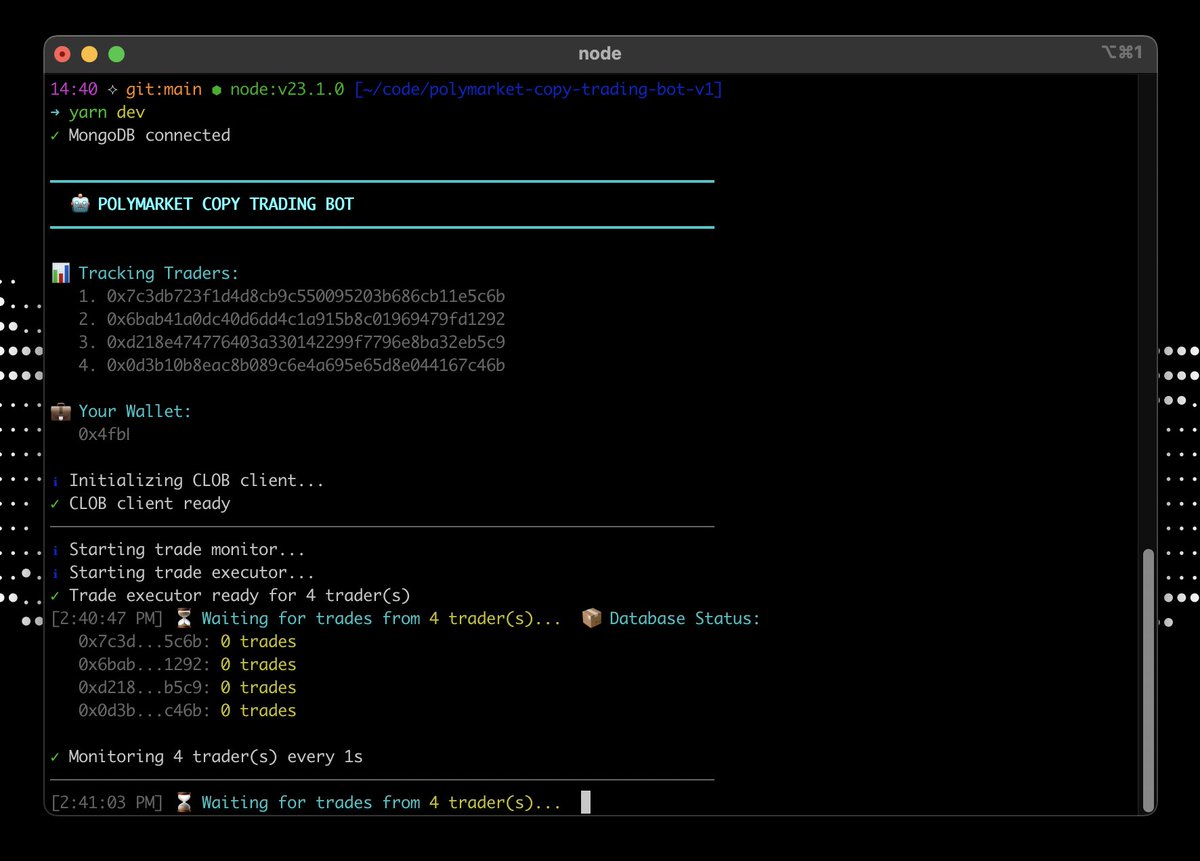1200x861 pixels.
Task: Click 'Starting trade monitor...' text
Action: [x=187, y=550]
